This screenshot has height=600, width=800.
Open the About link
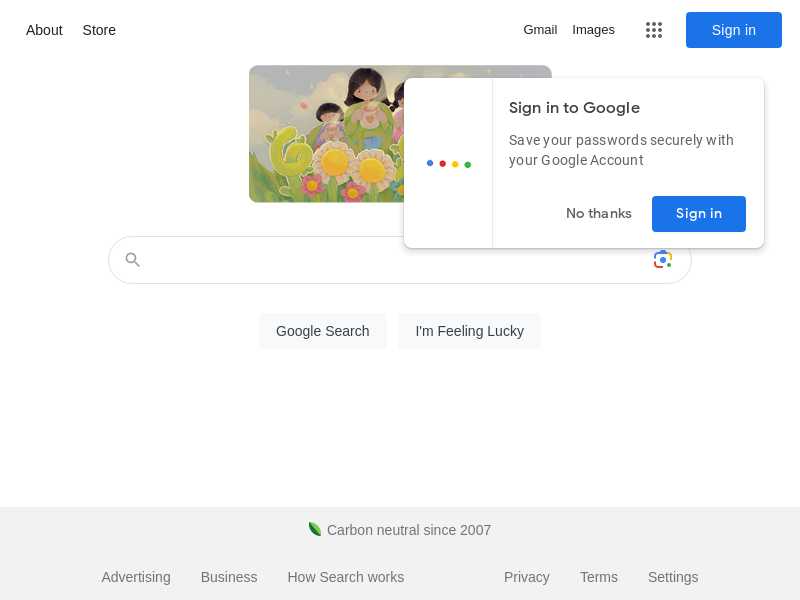(x=44, y=30)
